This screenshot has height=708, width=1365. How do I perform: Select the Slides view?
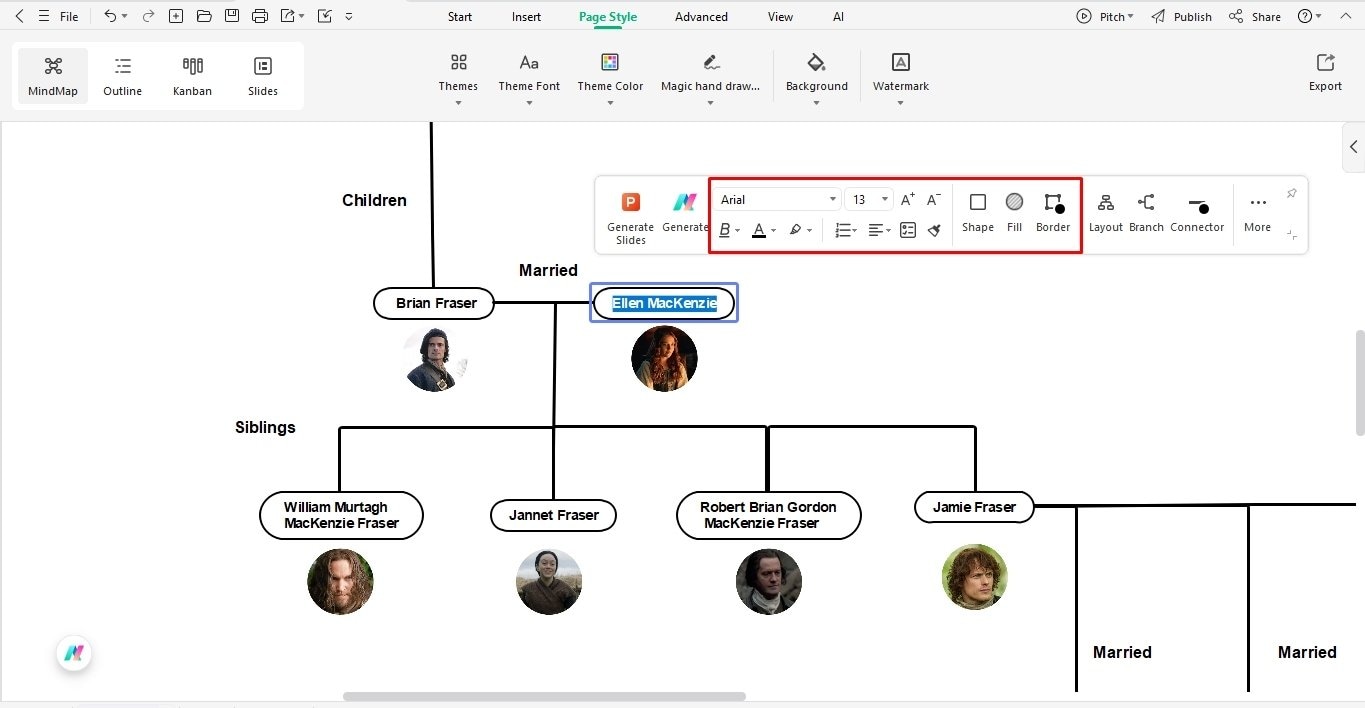click(262, 75)
